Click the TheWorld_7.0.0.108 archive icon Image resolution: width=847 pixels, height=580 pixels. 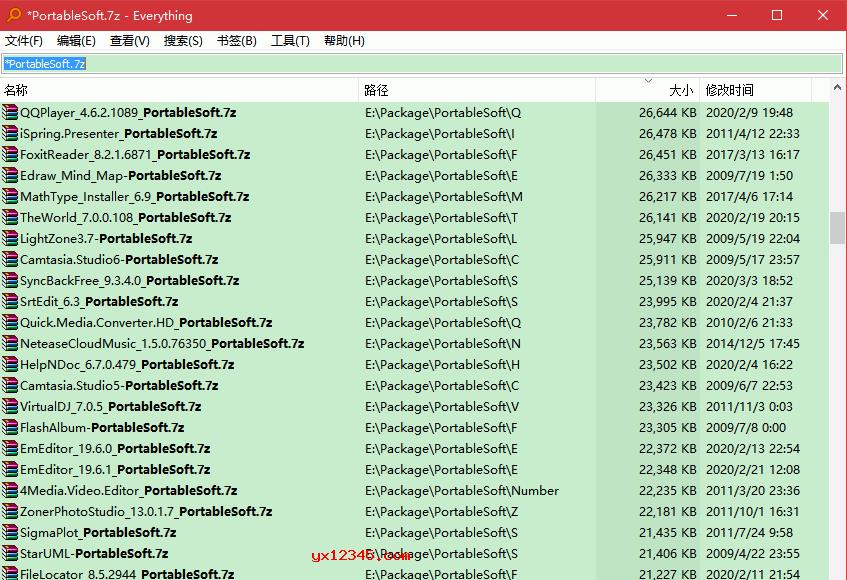[10, 218]
